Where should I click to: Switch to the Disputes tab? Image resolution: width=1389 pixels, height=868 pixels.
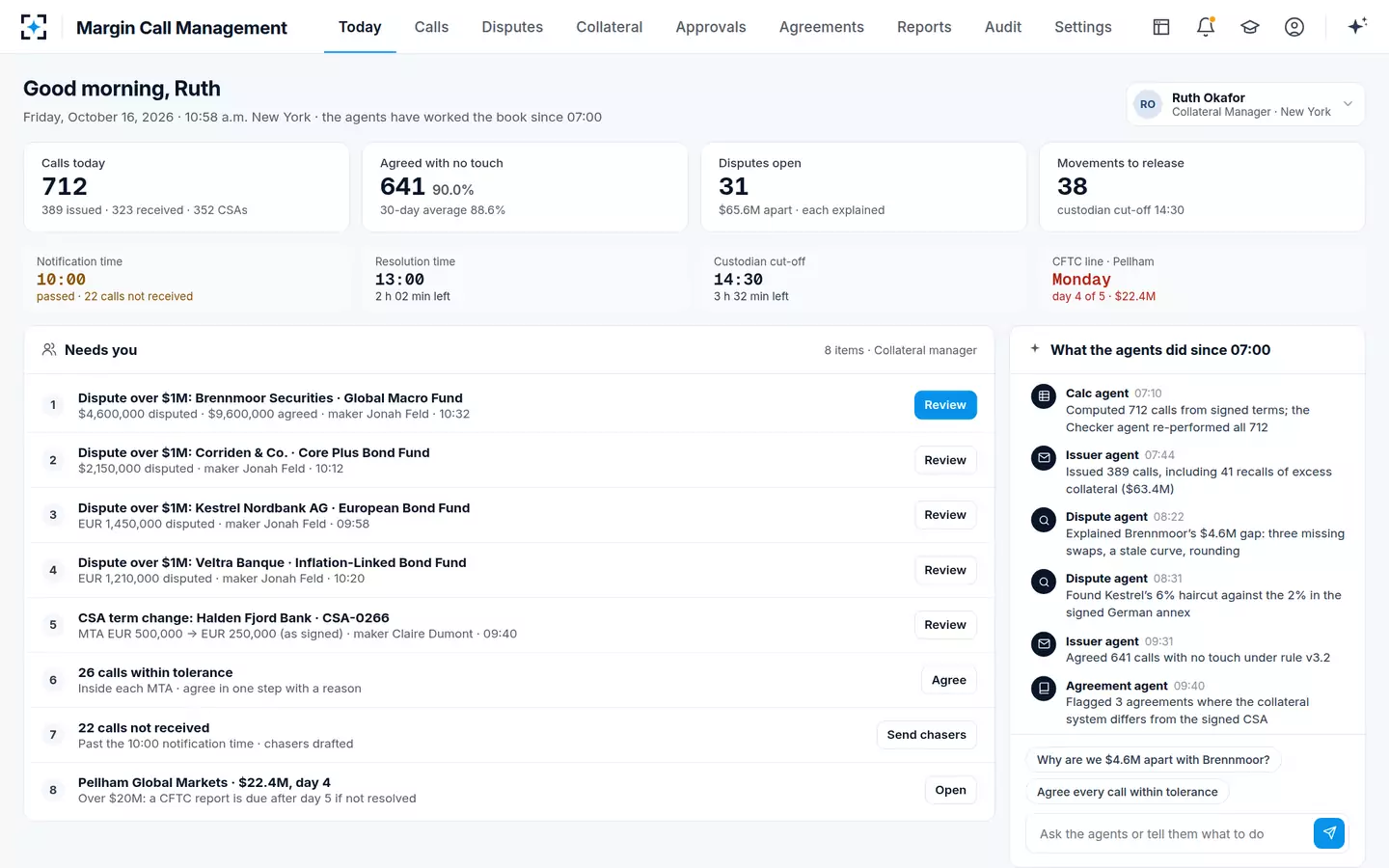coord(512,27)
